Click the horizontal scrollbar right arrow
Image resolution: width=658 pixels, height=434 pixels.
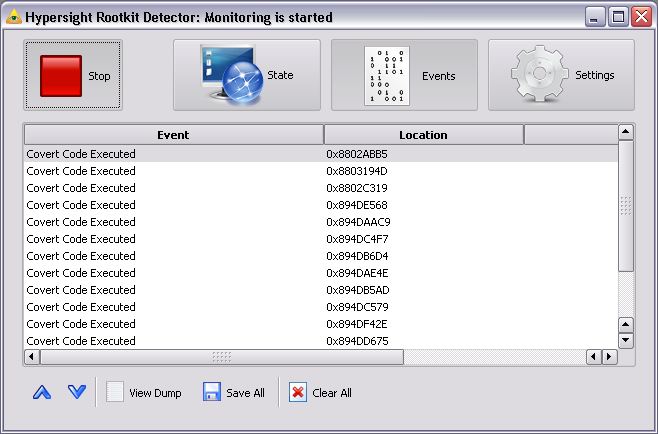coord(610,357)
